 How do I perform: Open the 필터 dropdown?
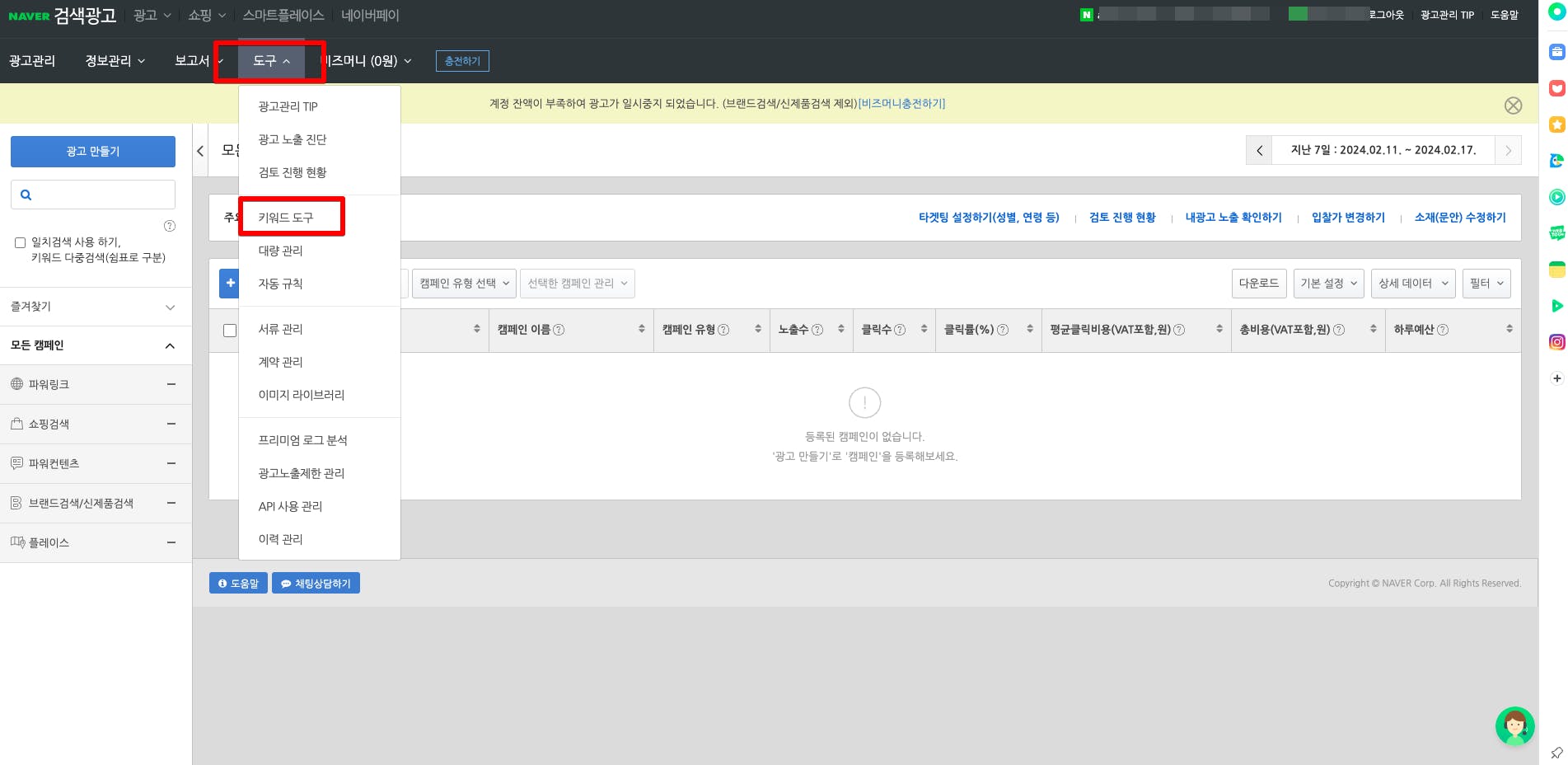point(1486,284)
